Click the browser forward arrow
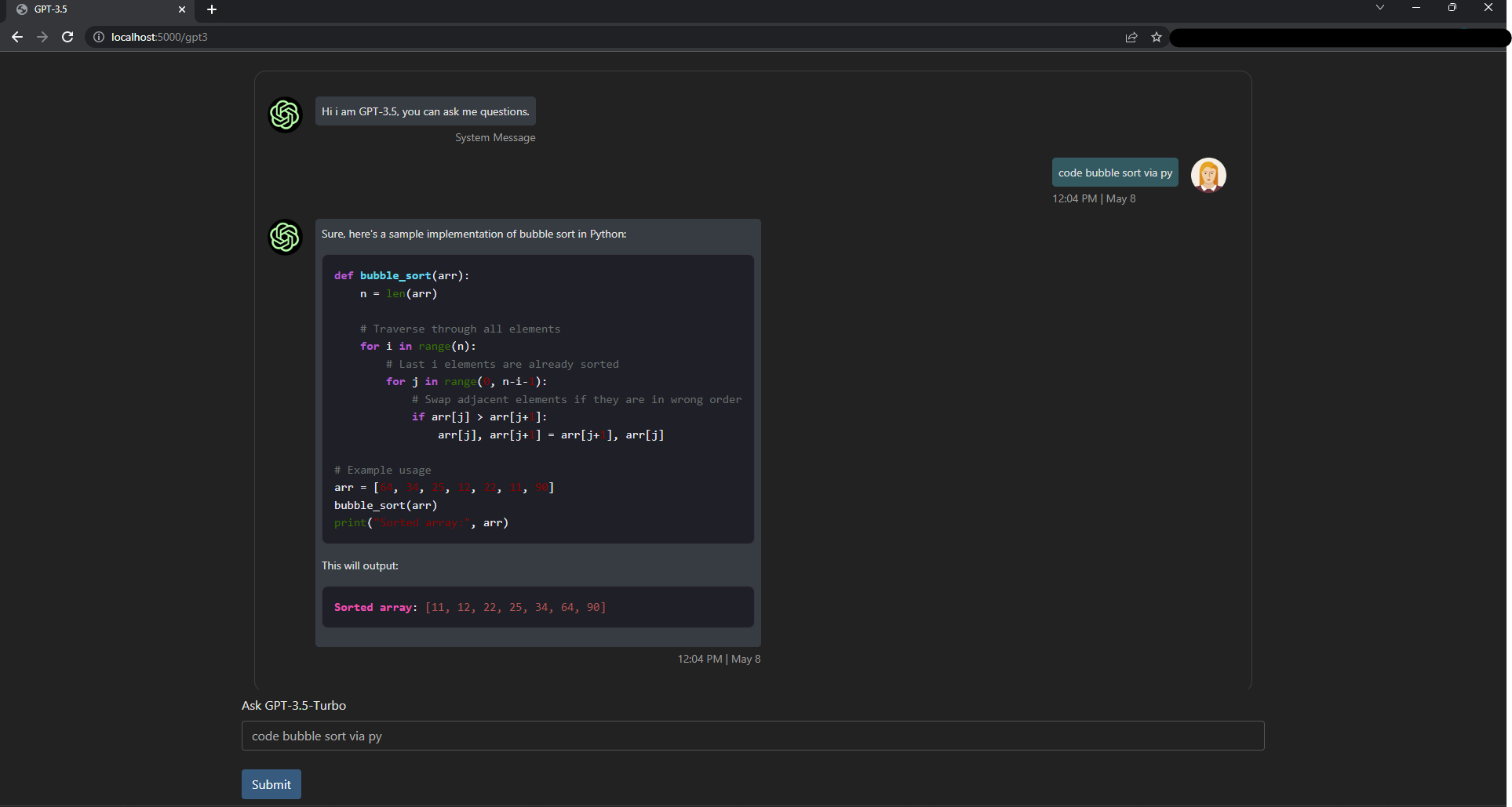1512x807 pixels. [42, 37]
